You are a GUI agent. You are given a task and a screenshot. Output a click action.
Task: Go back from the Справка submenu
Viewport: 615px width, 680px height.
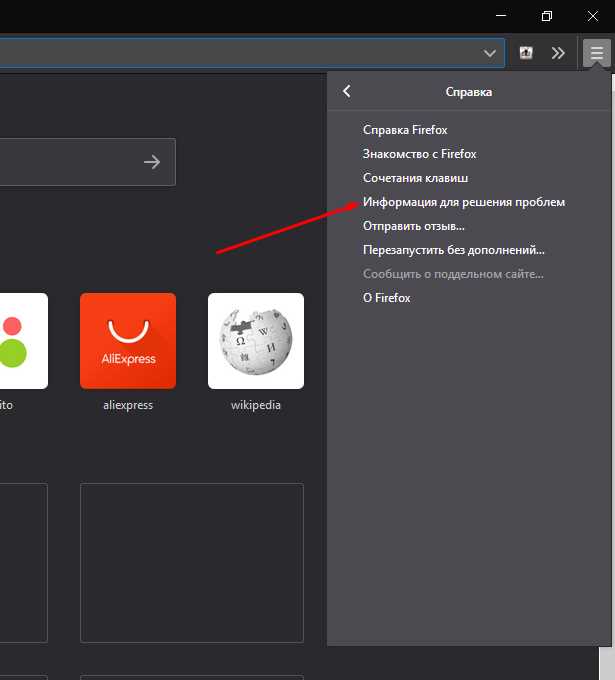[347, 91]
